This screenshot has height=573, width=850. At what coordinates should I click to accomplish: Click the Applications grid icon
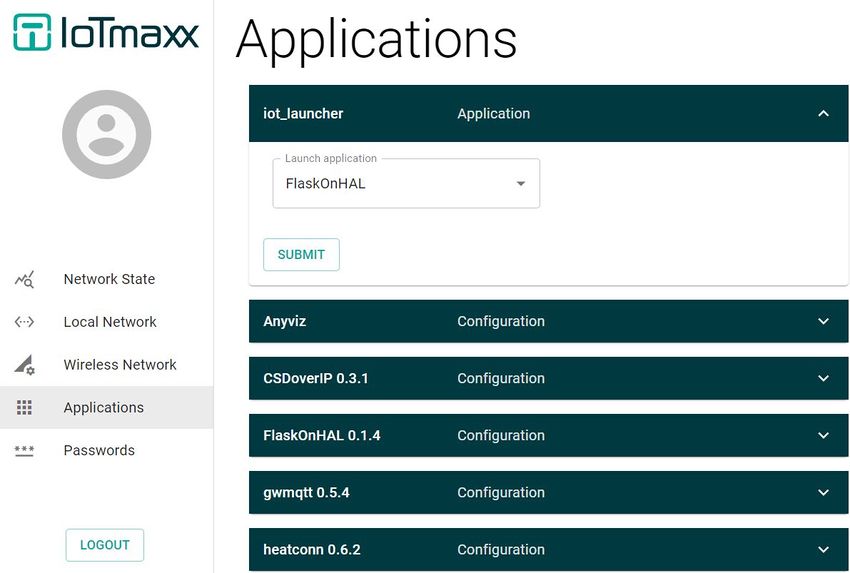(24, 408)
